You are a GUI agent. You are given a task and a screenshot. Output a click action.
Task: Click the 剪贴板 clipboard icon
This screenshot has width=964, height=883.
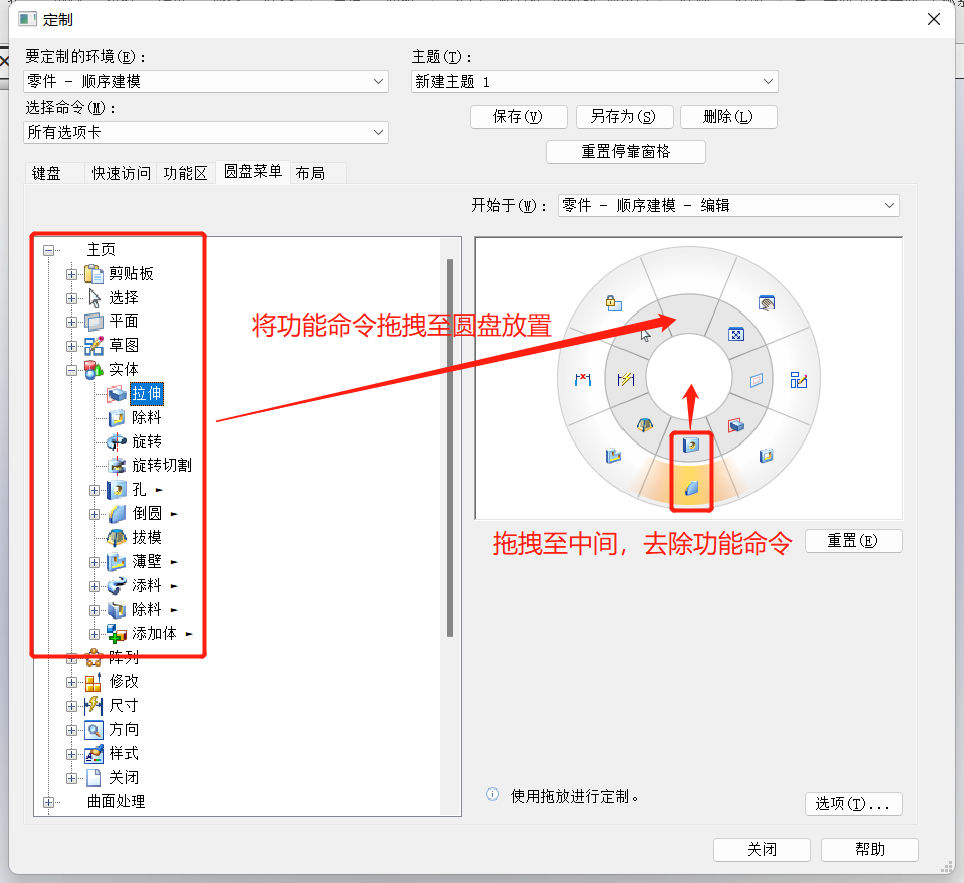click(x=94, y=273)
